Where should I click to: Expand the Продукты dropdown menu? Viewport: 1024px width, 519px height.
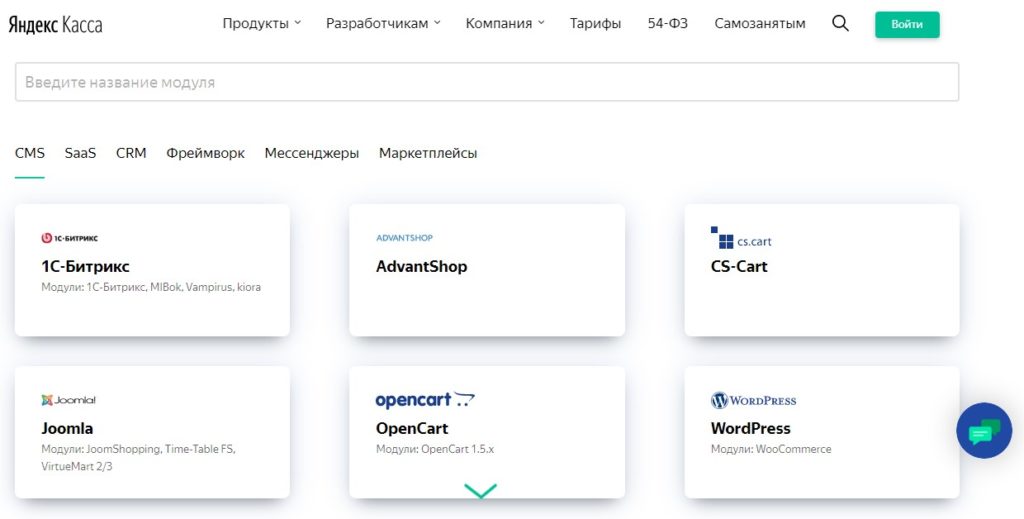pyautogui.click(x=262, y=24)
